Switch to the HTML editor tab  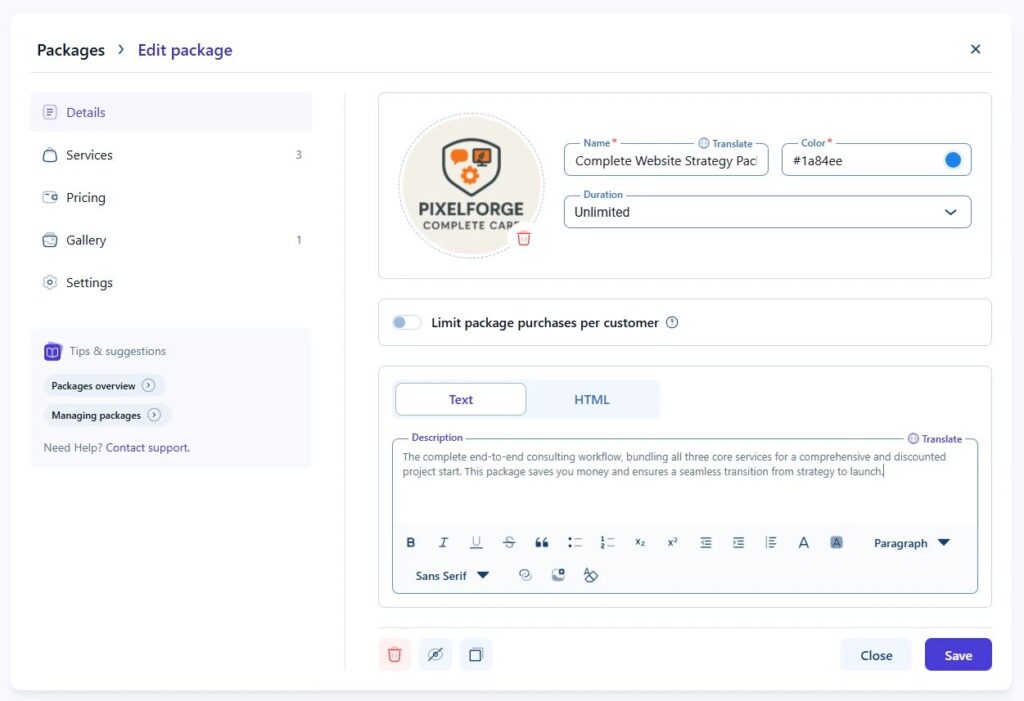[591, 400]
